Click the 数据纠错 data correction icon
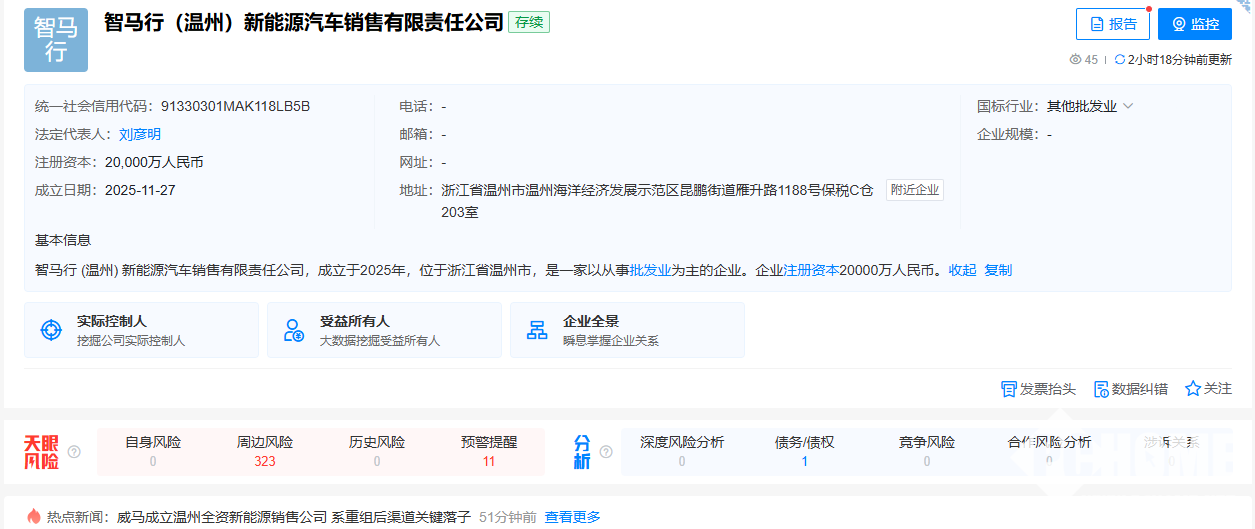Screen dimensions: 1255x529 click(1101, 389)
